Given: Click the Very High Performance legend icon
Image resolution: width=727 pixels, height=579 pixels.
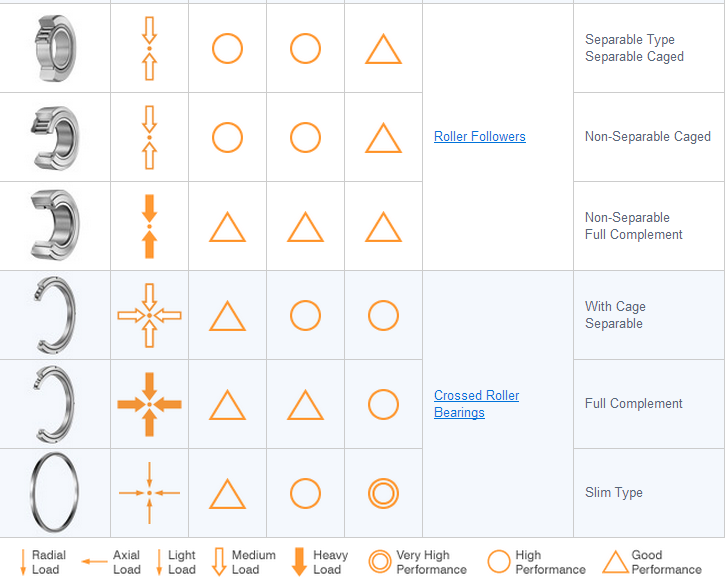Looking at the screenshot, I should 380,562.
